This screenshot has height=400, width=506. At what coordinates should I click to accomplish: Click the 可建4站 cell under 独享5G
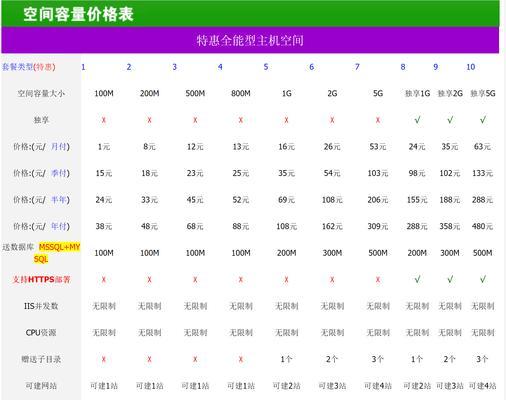[x=483, y=386]
